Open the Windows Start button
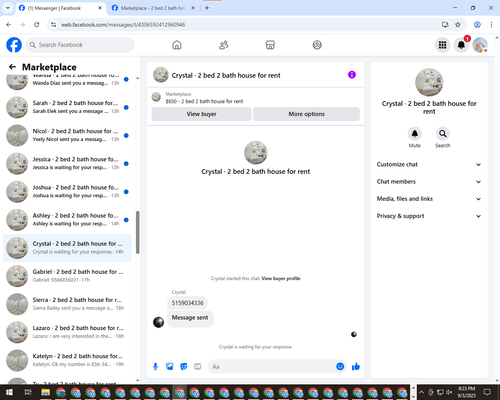The height and width of the screenshot is (400, 500). click(x=9, y=392)
